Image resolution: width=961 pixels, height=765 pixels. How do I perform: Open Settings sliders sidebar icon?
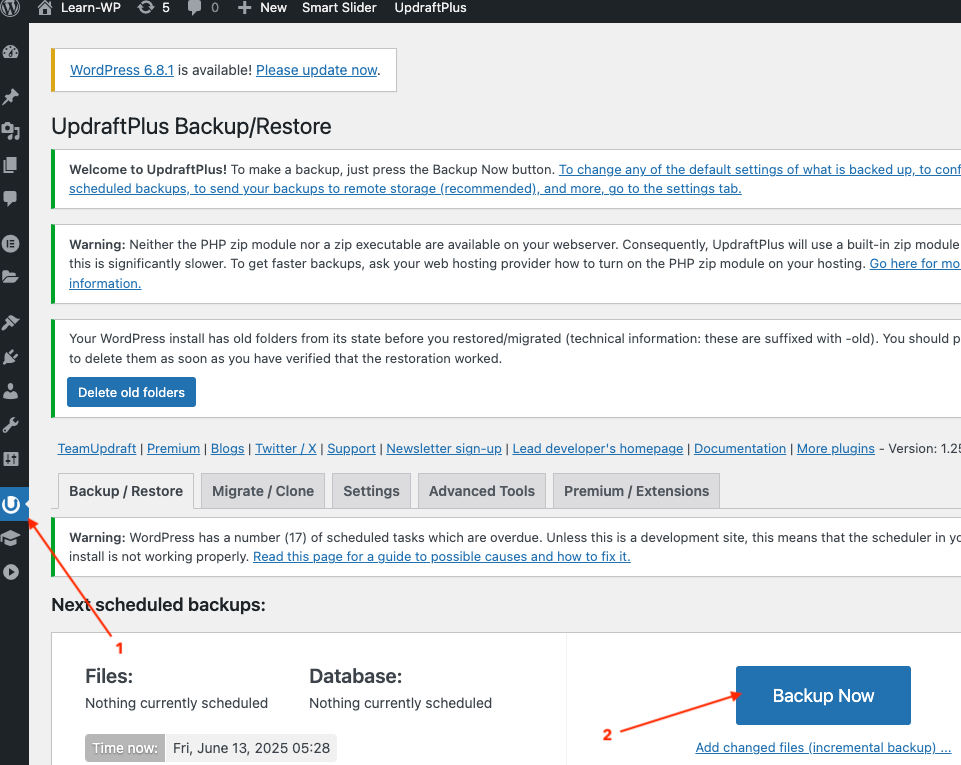click(11, 459)
